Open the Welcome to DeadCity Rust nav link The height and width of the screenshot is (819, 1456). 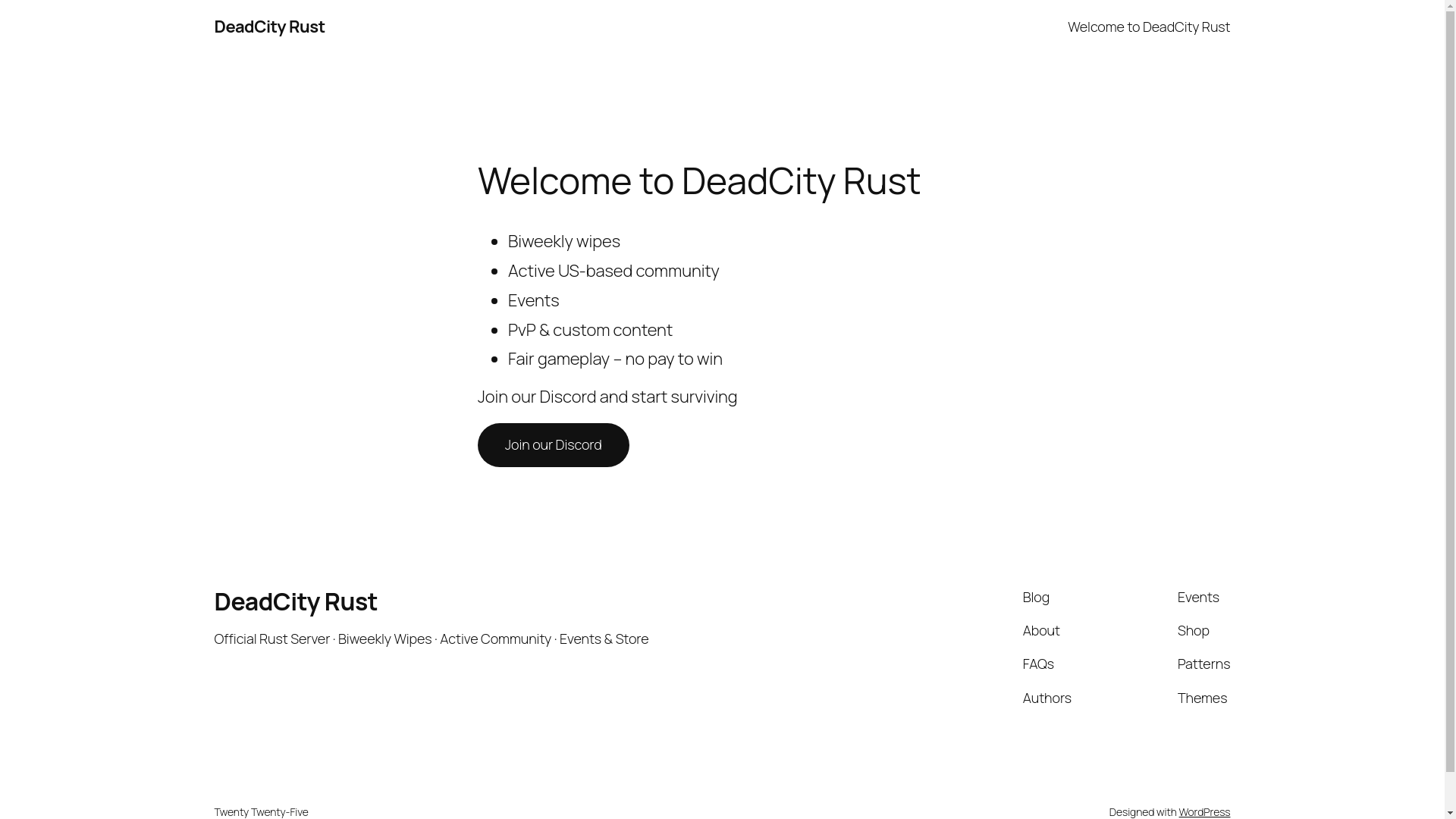click(x=1148, y=27)
